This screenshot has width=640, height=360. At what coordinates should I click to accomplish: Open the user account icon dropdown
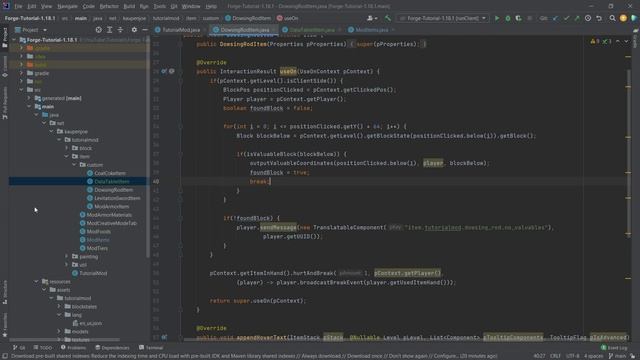click(371, 18)
